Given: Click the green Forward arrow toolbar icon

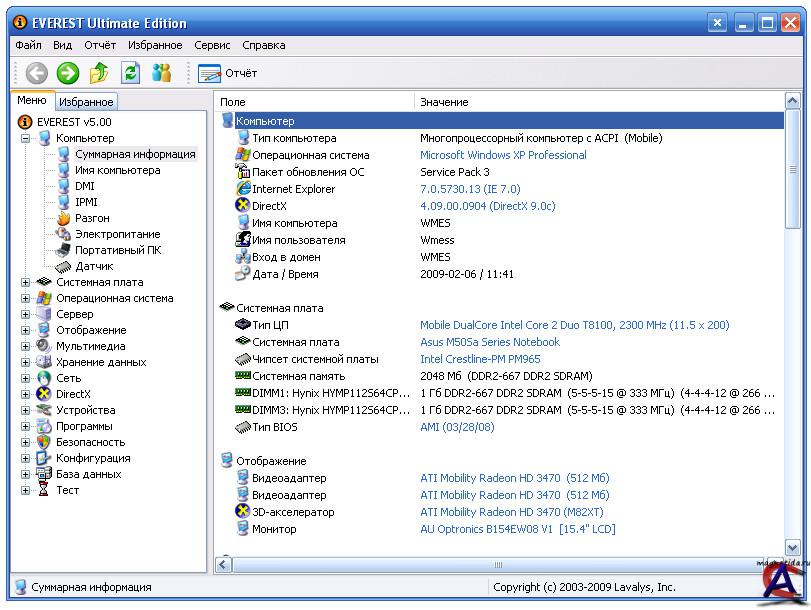Looking at the screenshot, I should click(68, 72).
